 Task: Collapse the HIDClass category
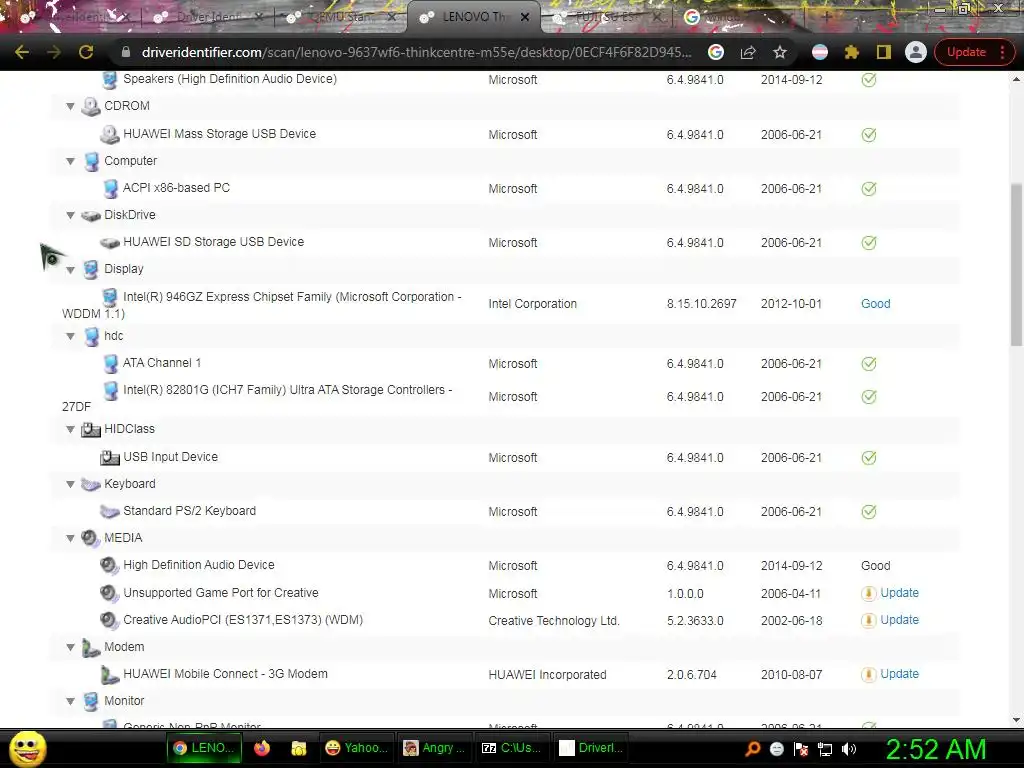pyautogui.click(x=70, y=430)
